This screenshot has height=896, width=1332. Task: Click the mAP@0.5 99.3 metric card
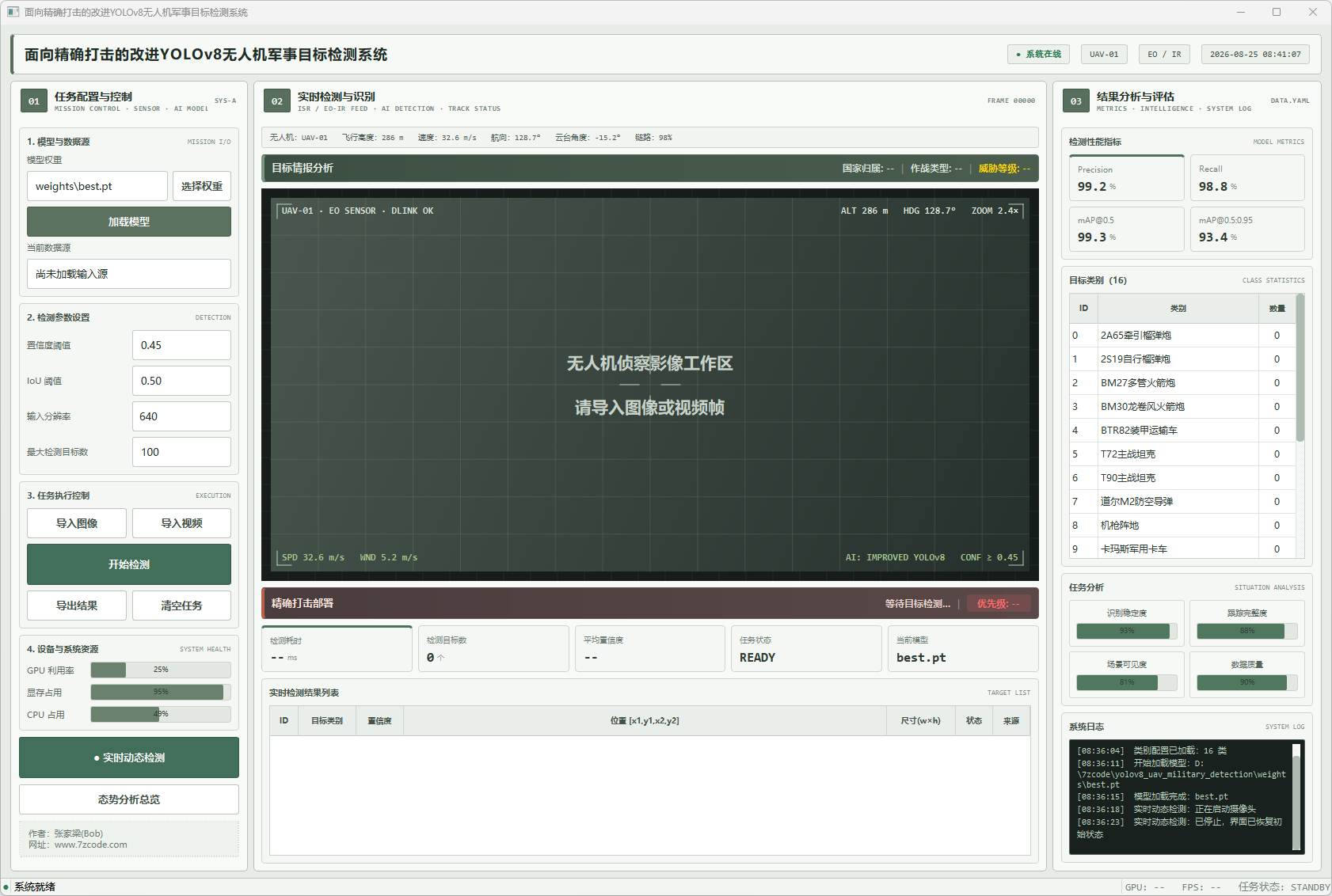tap(1126, 229)
